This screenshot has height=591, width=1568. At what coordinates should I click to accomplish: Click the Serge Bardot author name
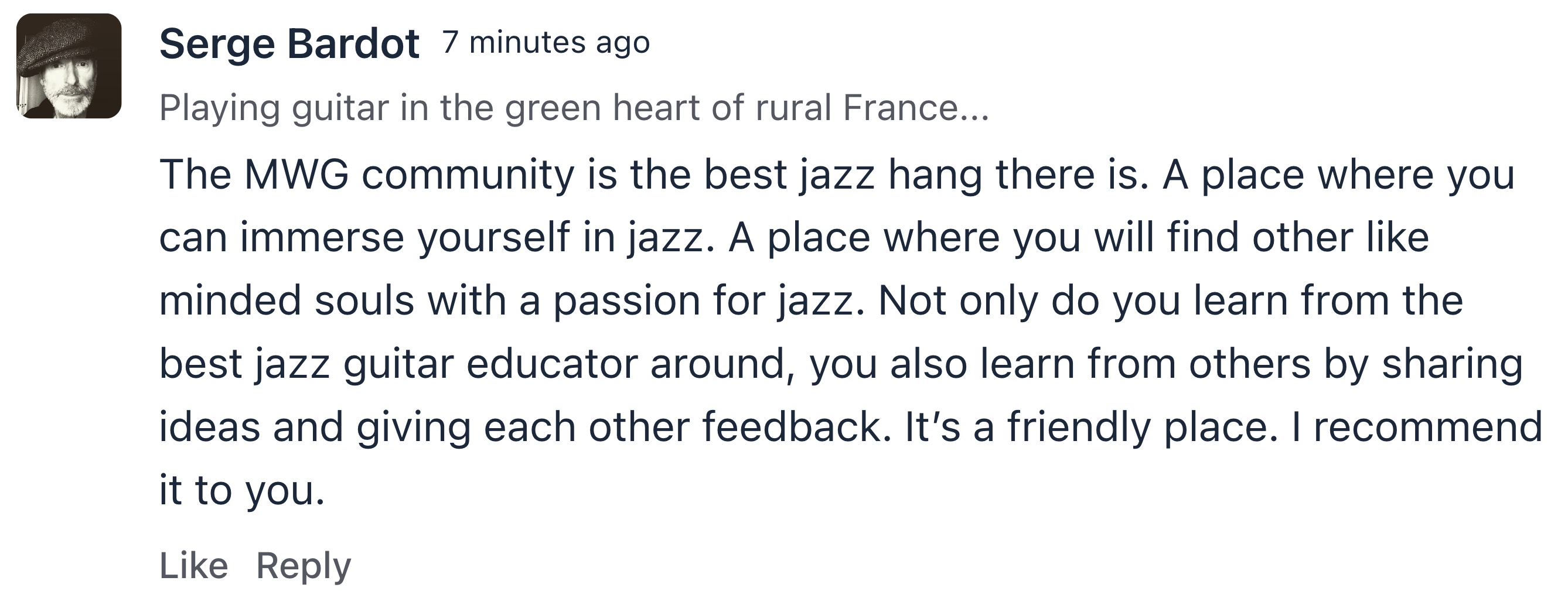click(289, 45)
